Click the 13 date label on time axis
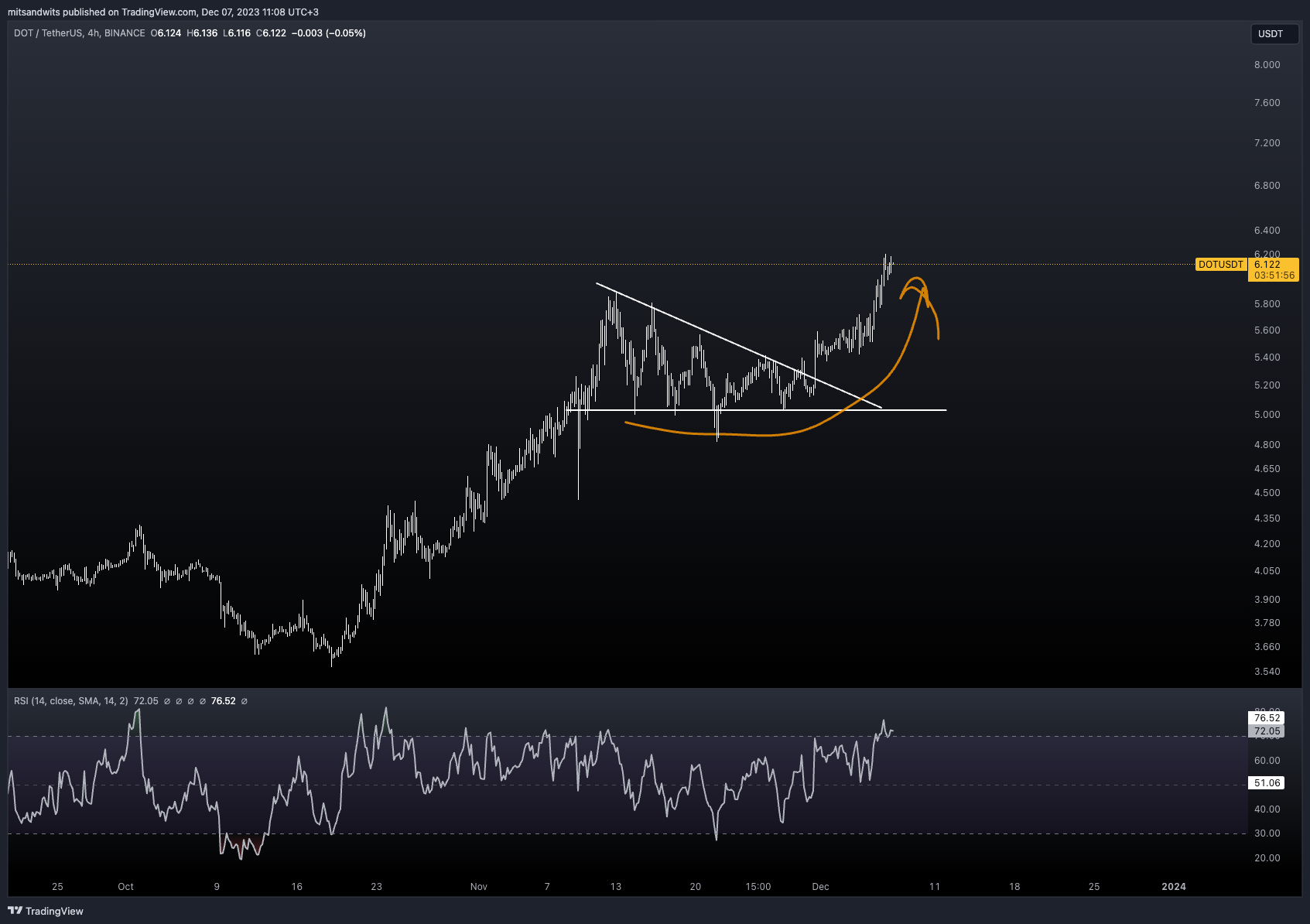The image size is (1310, 924). (616, 887)
